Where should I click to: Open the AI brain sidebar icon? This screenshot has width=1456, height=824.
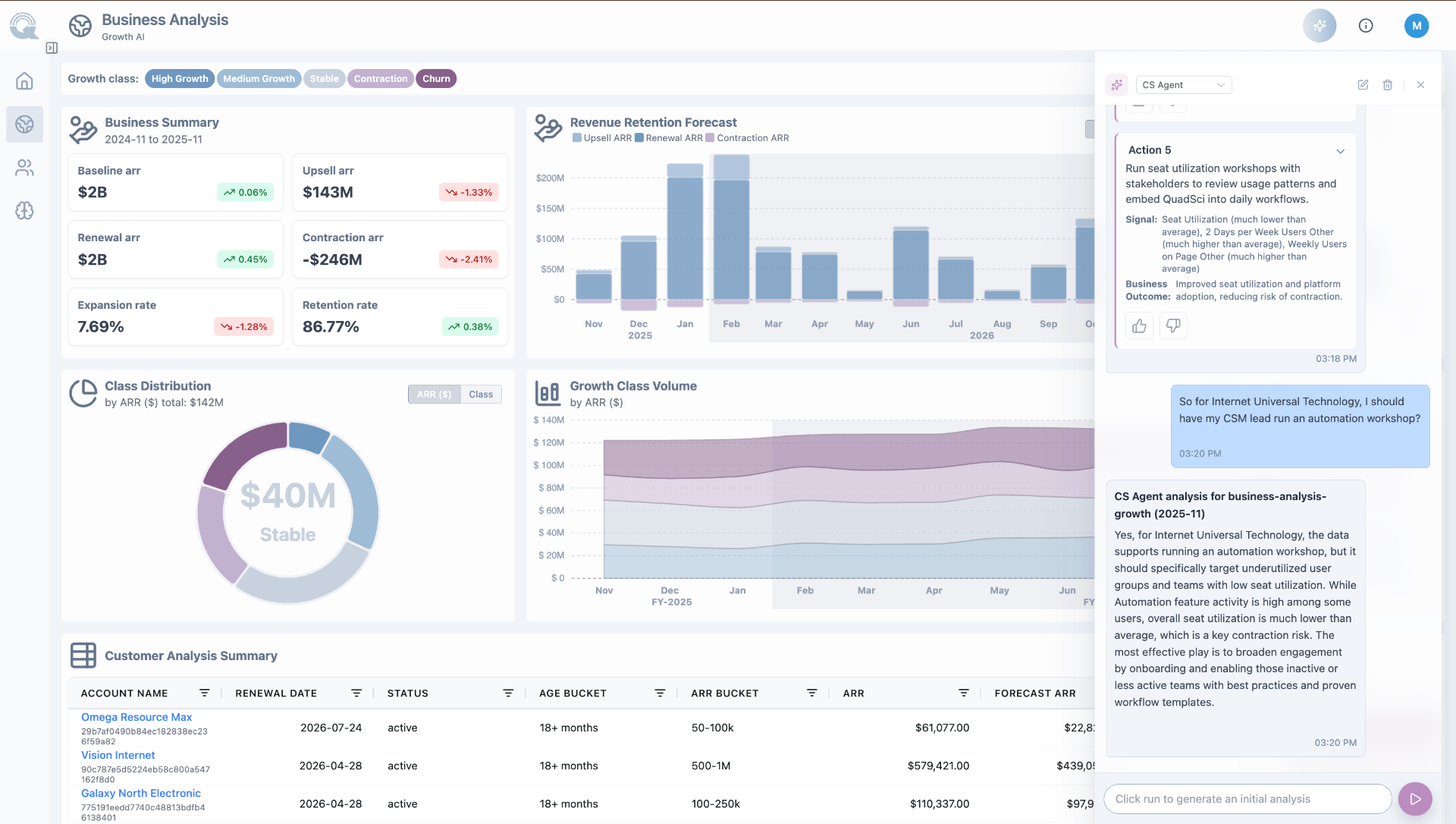(x=24, y=210)
